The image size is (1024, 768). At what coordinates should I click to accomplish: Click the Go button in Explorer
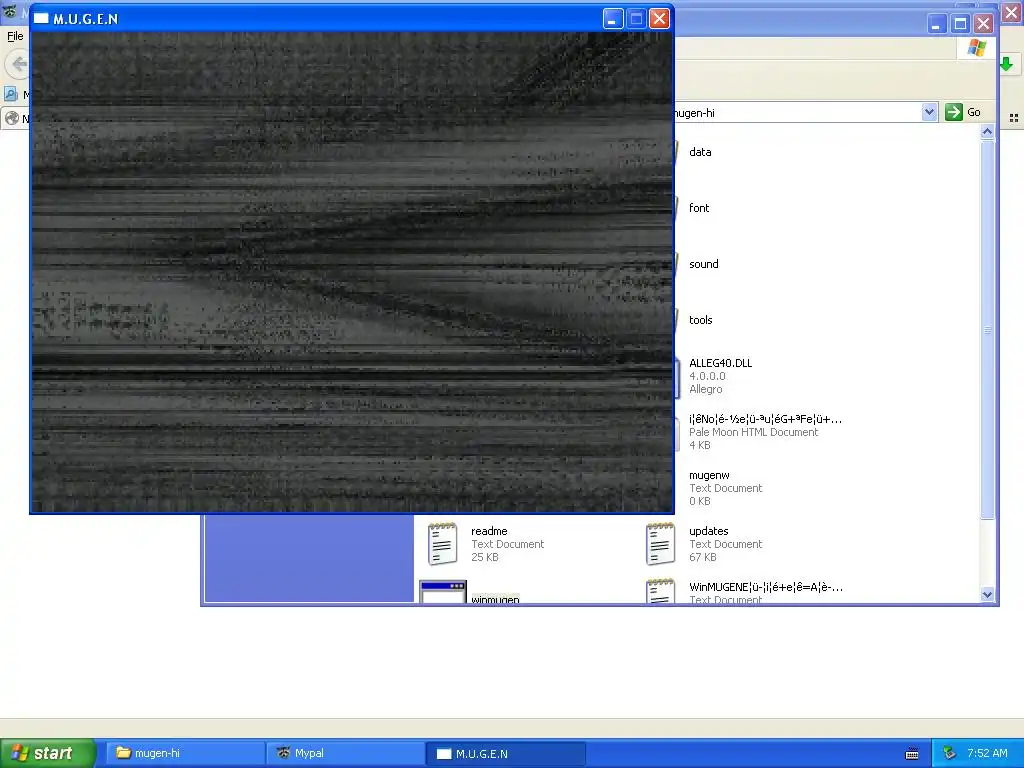(964, 112)
